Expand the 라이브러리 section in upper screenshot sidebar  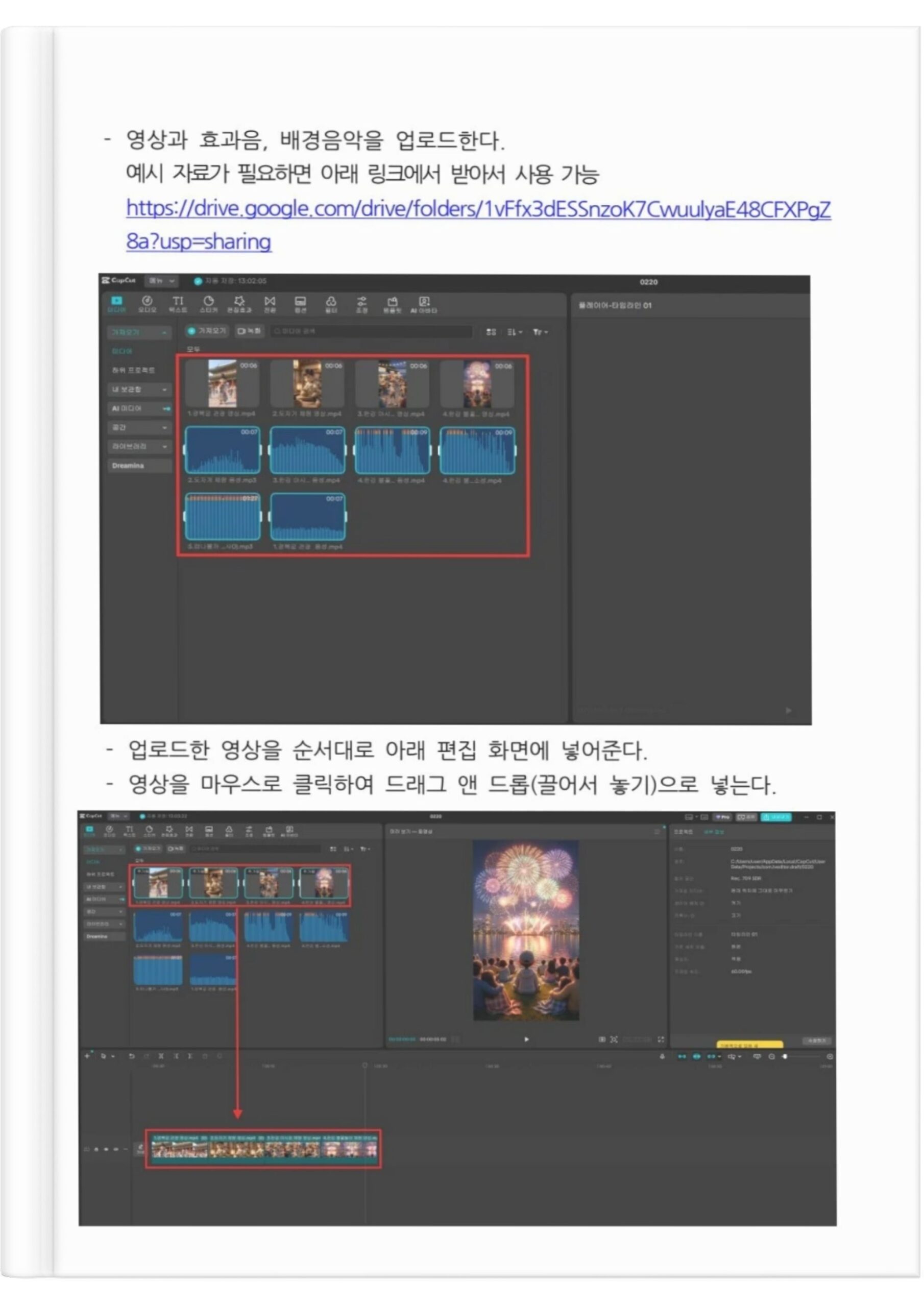coord(139,446)
